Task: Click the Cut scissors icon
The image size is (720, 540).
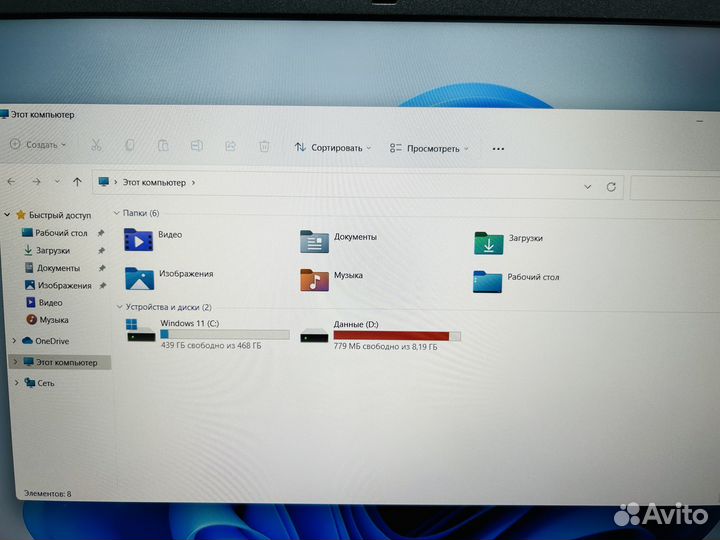Action: (96, 145)
